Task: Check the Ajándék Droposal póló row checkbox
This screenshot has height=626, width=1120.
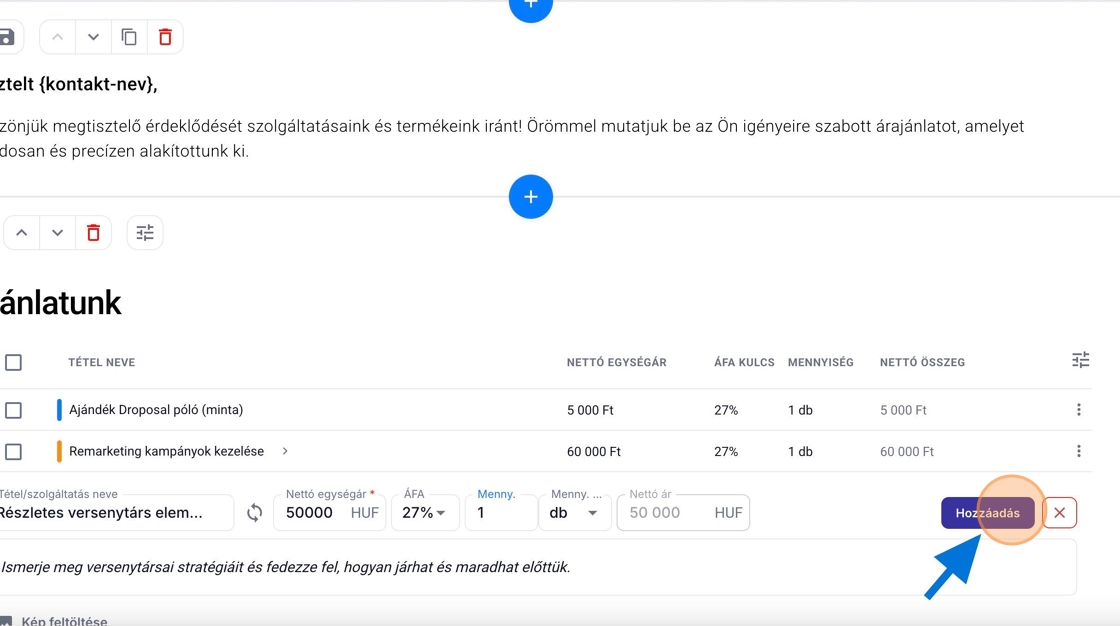Action: point(13,410)
